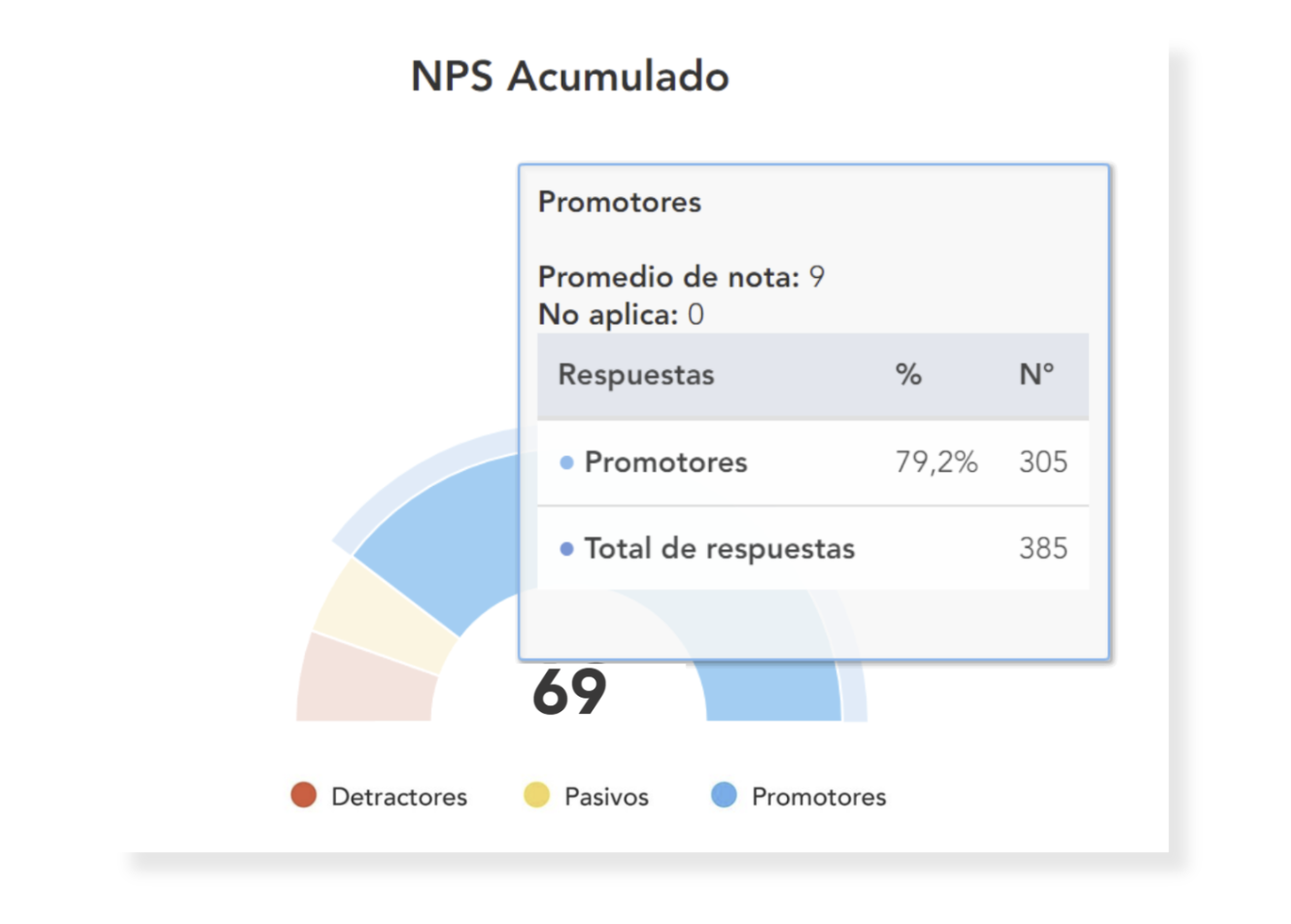Click the 79,2% value in Promotores row
Screen dimensions: 1291x924
(935, 462)
